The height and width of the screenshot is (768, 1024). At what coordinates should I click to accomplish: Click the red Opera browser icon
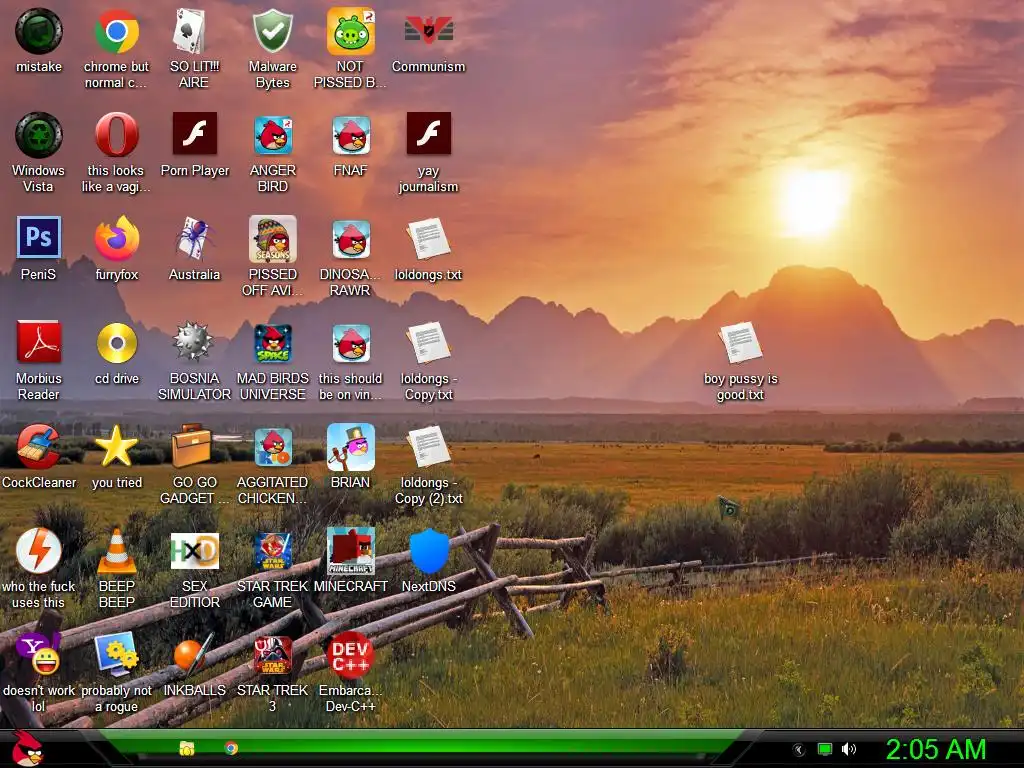tap(116, 135)
